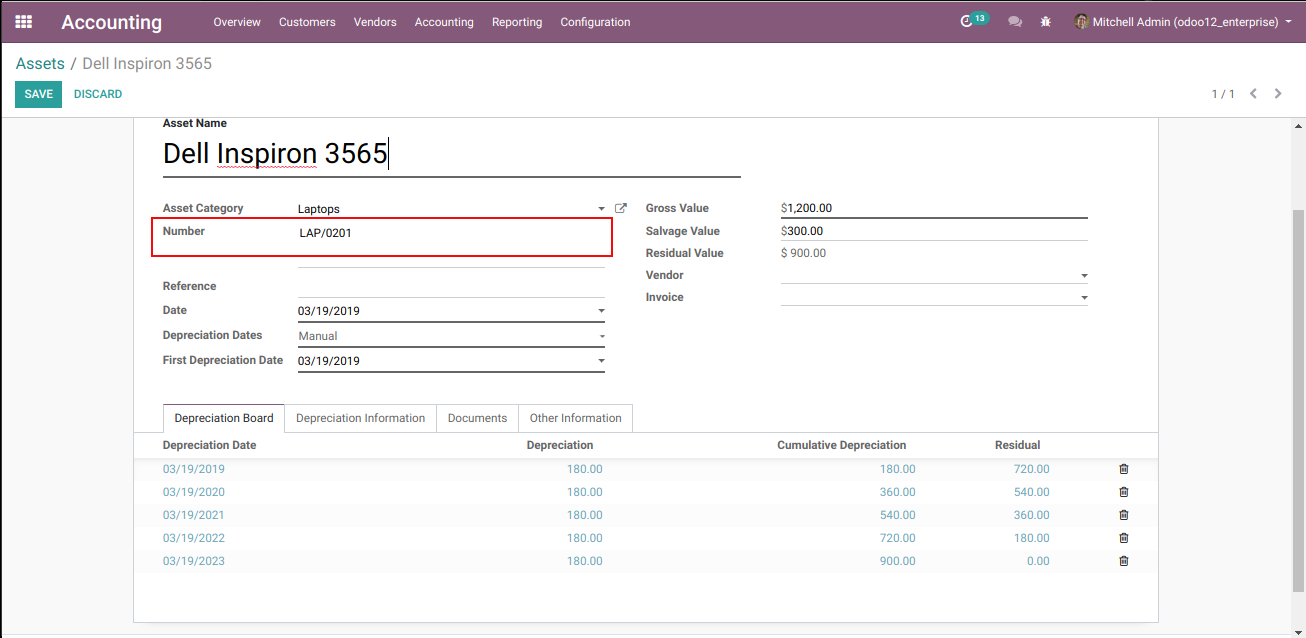
Task: Click the Residual Value $ 900.00
Action: tap(804, 253)
